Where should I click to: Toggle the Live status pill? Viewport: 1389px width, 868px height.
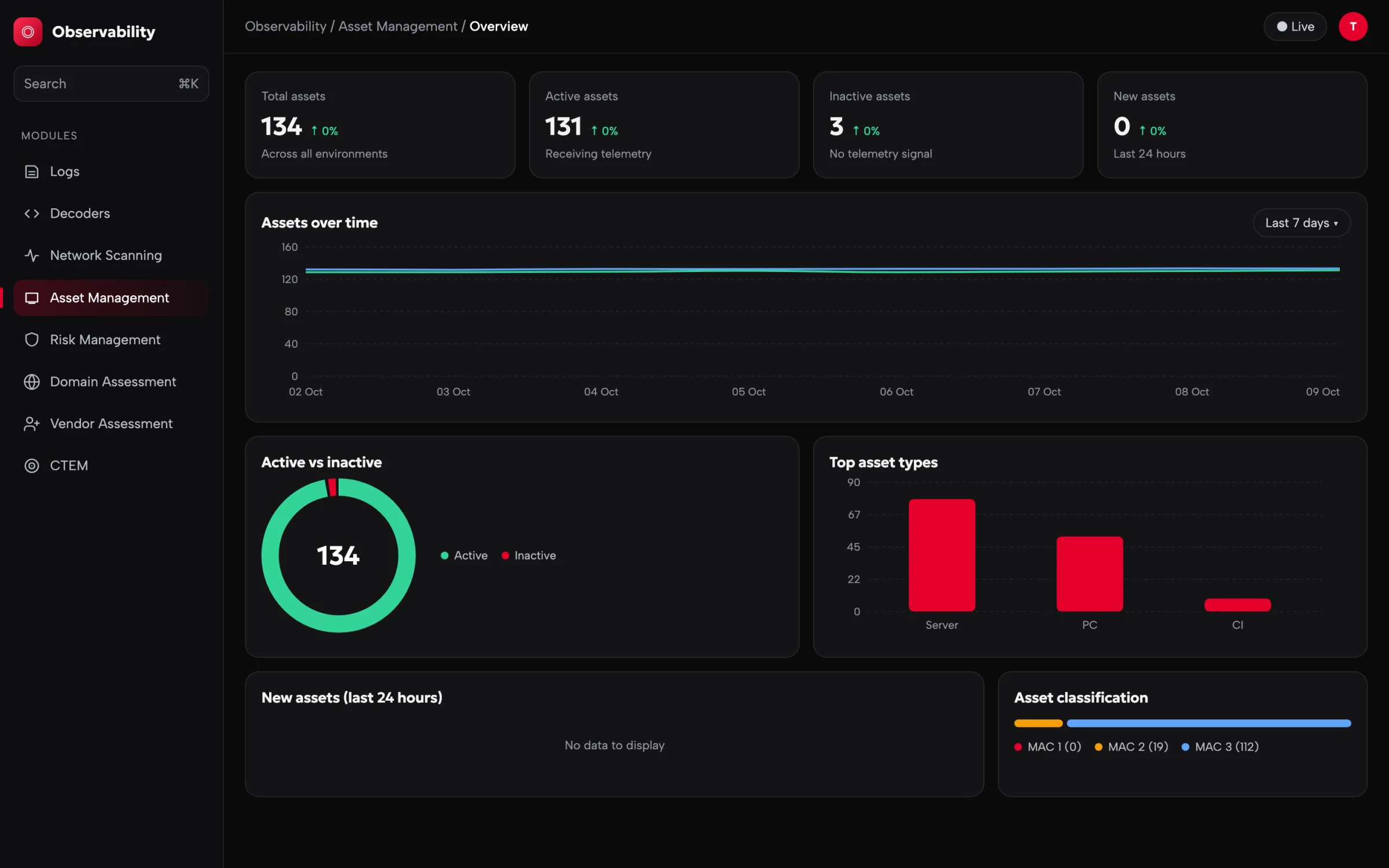click(1295, 27)
